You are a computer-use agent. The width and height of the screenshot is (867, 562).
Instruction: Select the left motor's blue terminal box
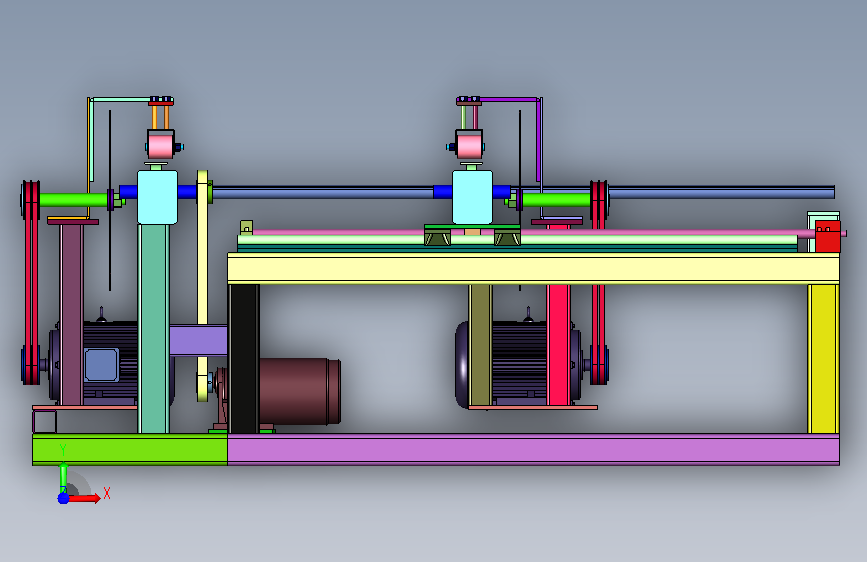(101, 365)
